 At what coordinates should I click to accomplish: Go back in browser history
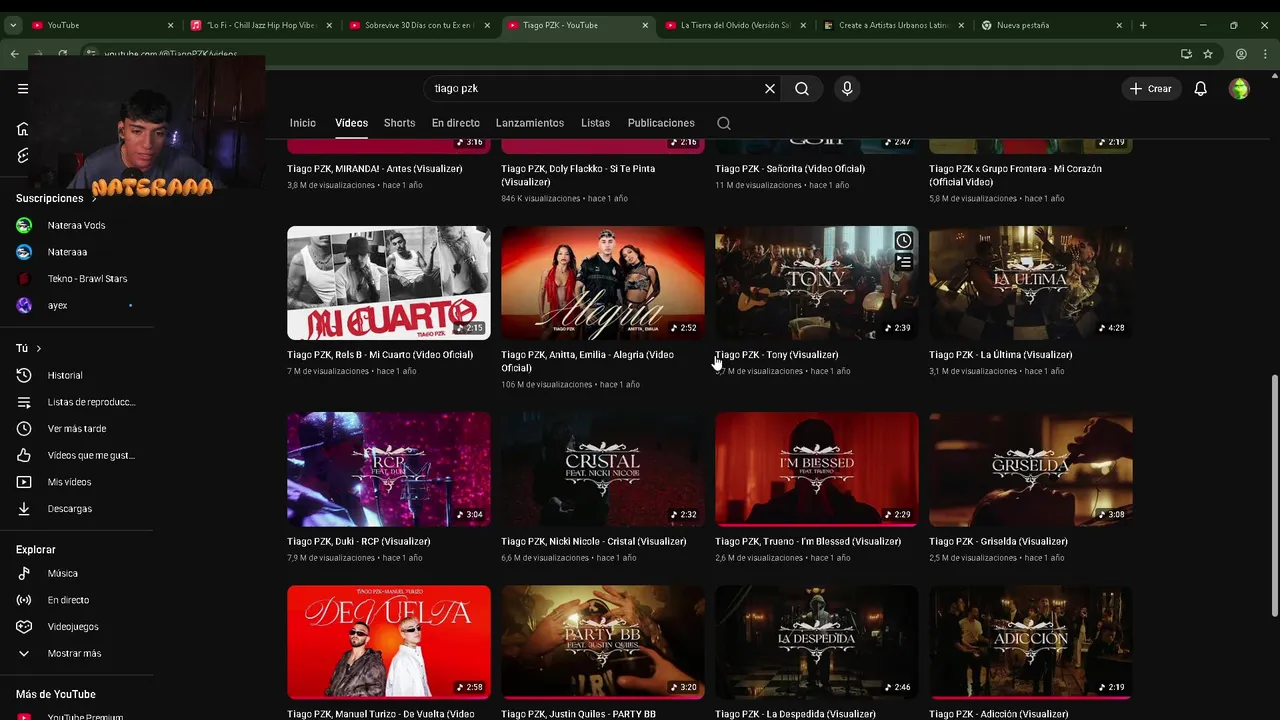14,54
